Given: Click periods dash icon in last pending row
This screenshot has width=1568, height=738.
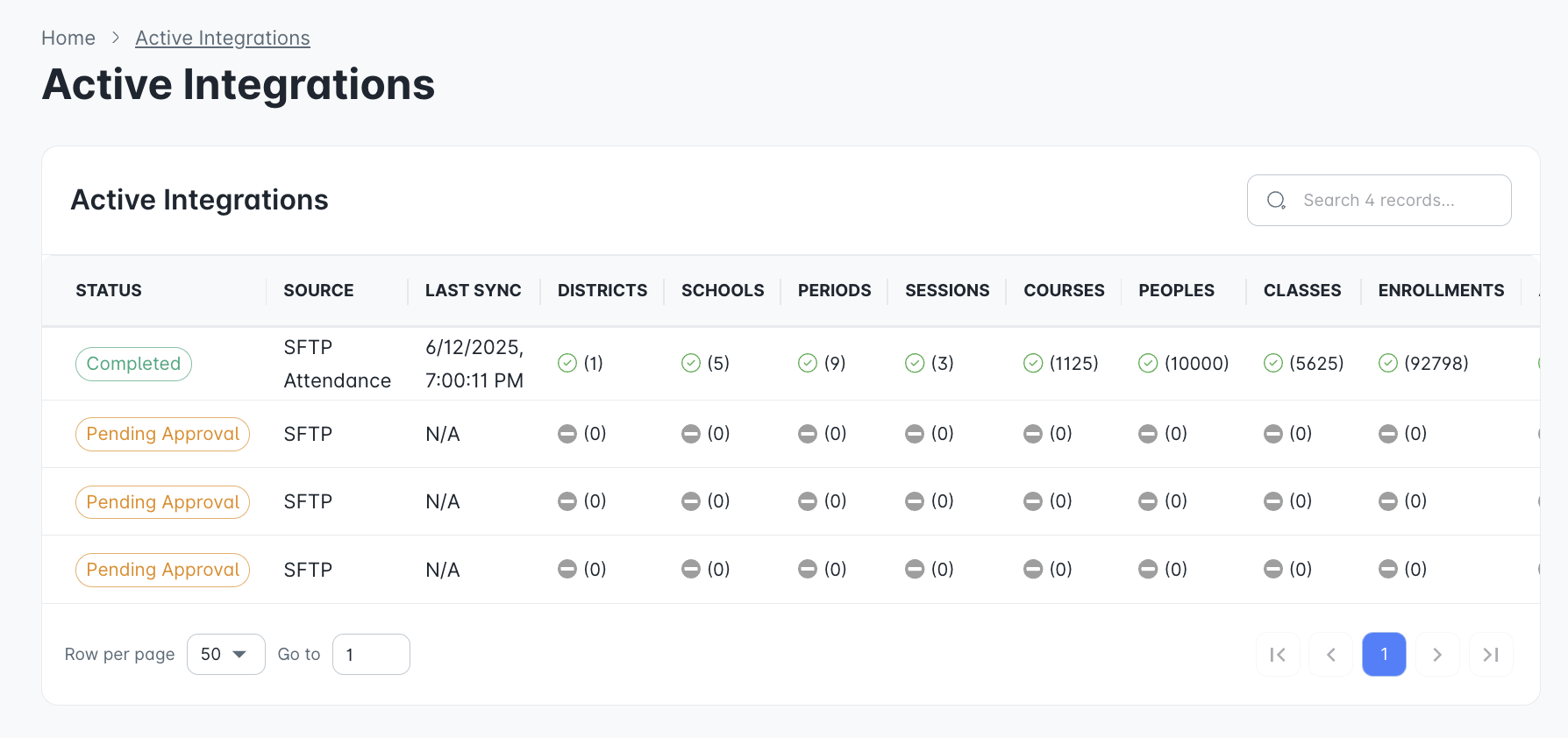Looking at the screenshot, I should pos(808,570).
